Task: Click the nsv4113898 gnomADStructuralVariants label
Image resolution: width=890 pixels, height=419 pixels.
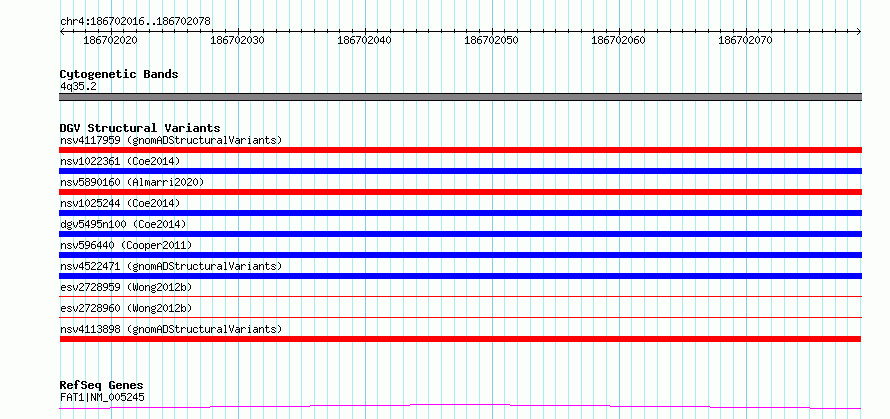Action: pos(171,329)
